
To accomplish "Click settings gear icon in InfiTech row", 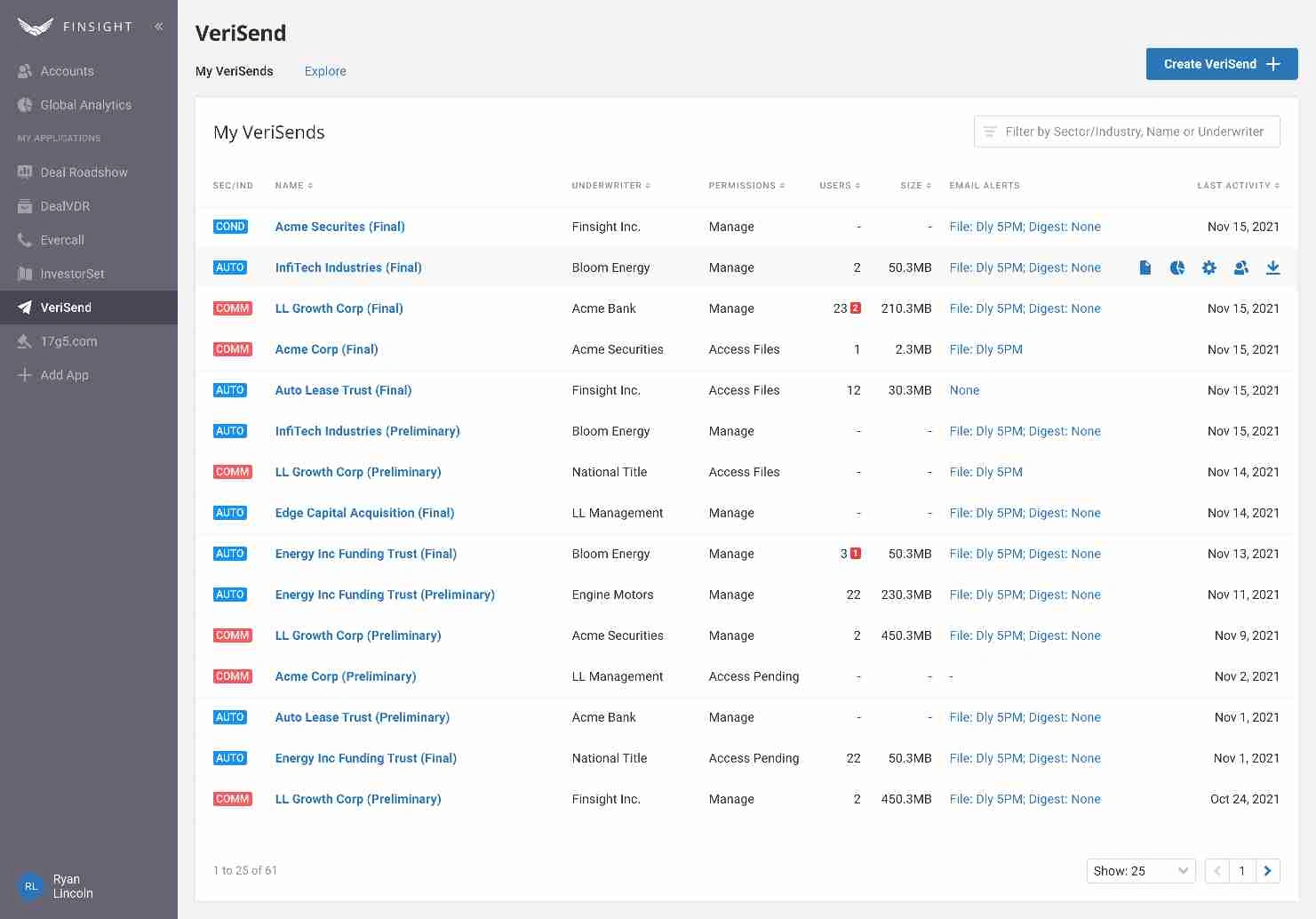I will click(1209, 268).
